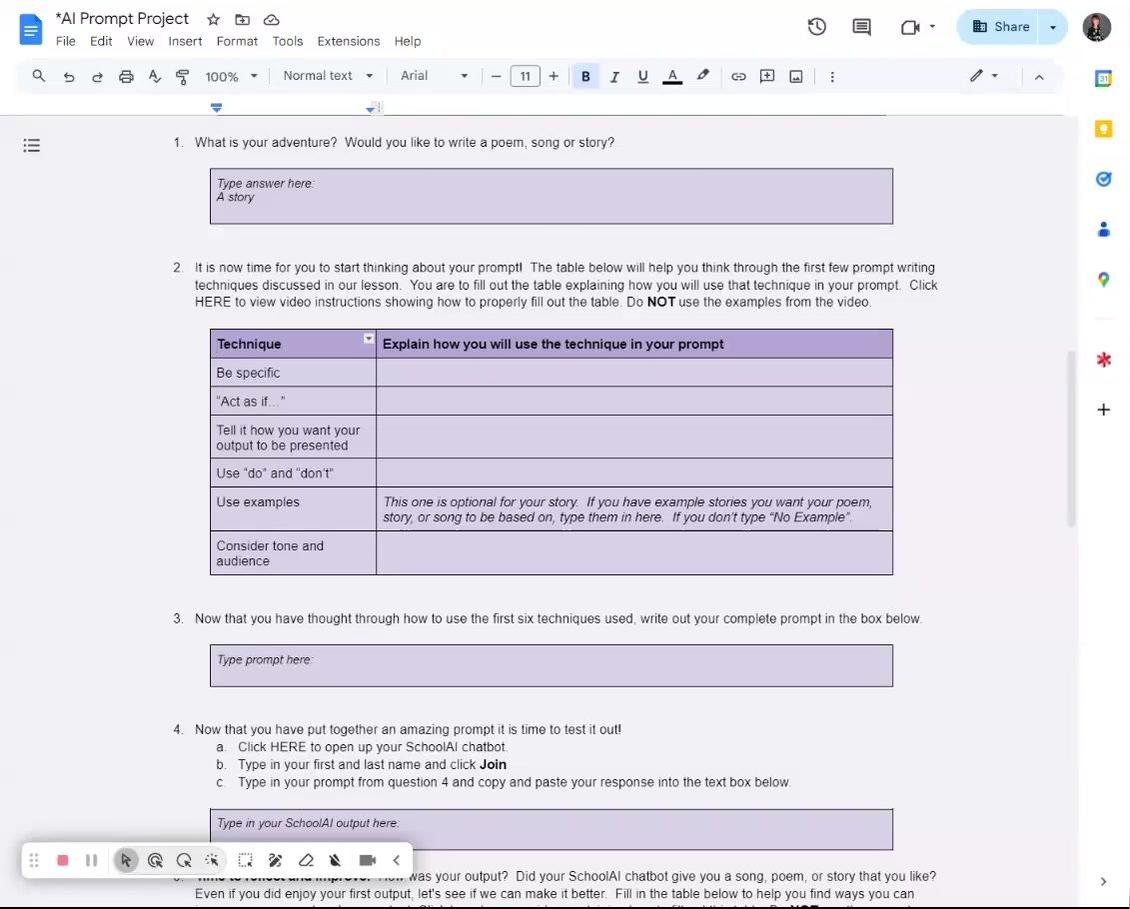1130x909 pixels.
Task: Open the zoom 100% dropdown
Action: 231,76
